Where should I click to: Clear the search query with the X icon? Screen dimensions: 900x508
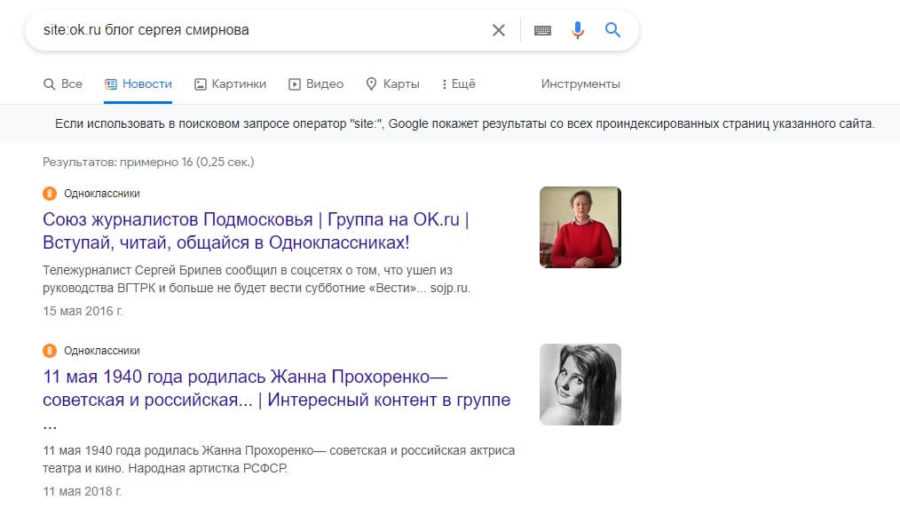click(498, 30)
